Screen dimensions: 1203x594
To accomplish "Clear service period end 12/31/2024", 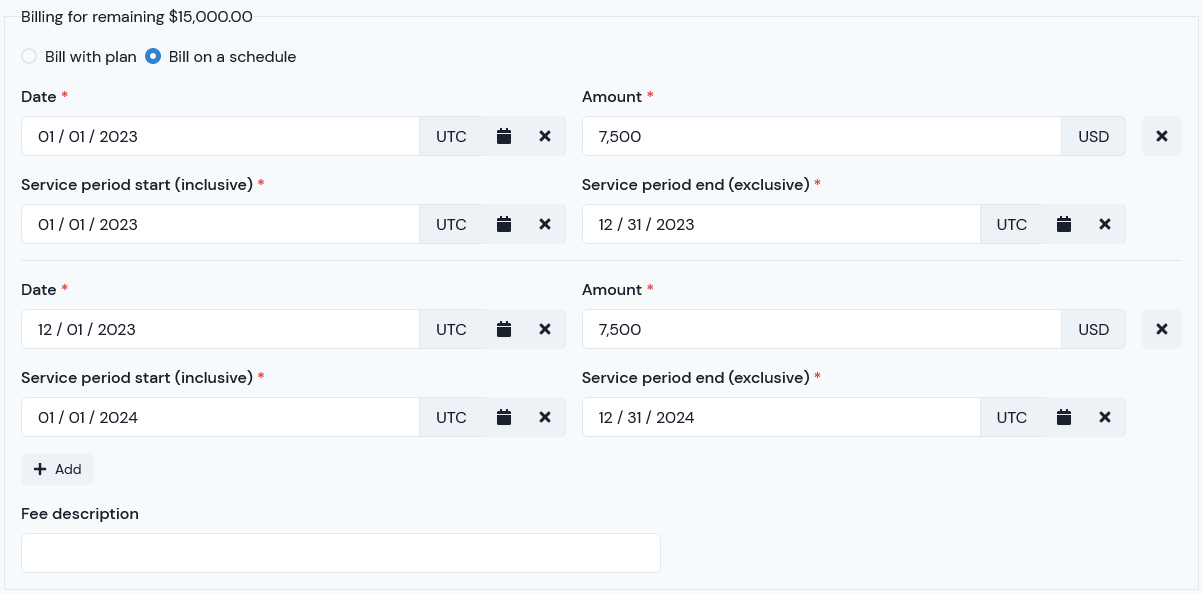I will point(1105,417).
